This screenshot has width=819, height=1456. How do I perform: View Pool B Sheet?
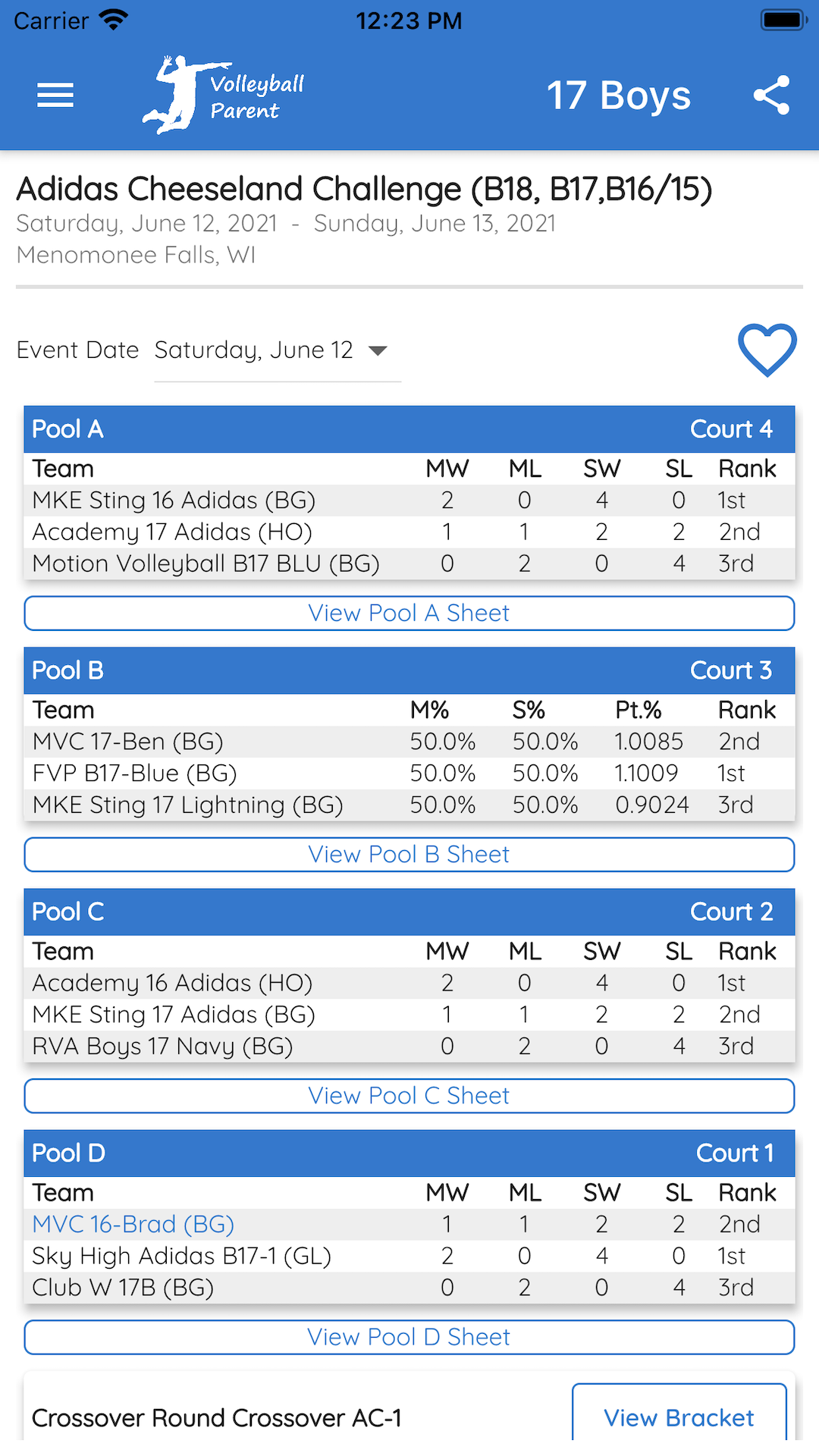point(409,855)
